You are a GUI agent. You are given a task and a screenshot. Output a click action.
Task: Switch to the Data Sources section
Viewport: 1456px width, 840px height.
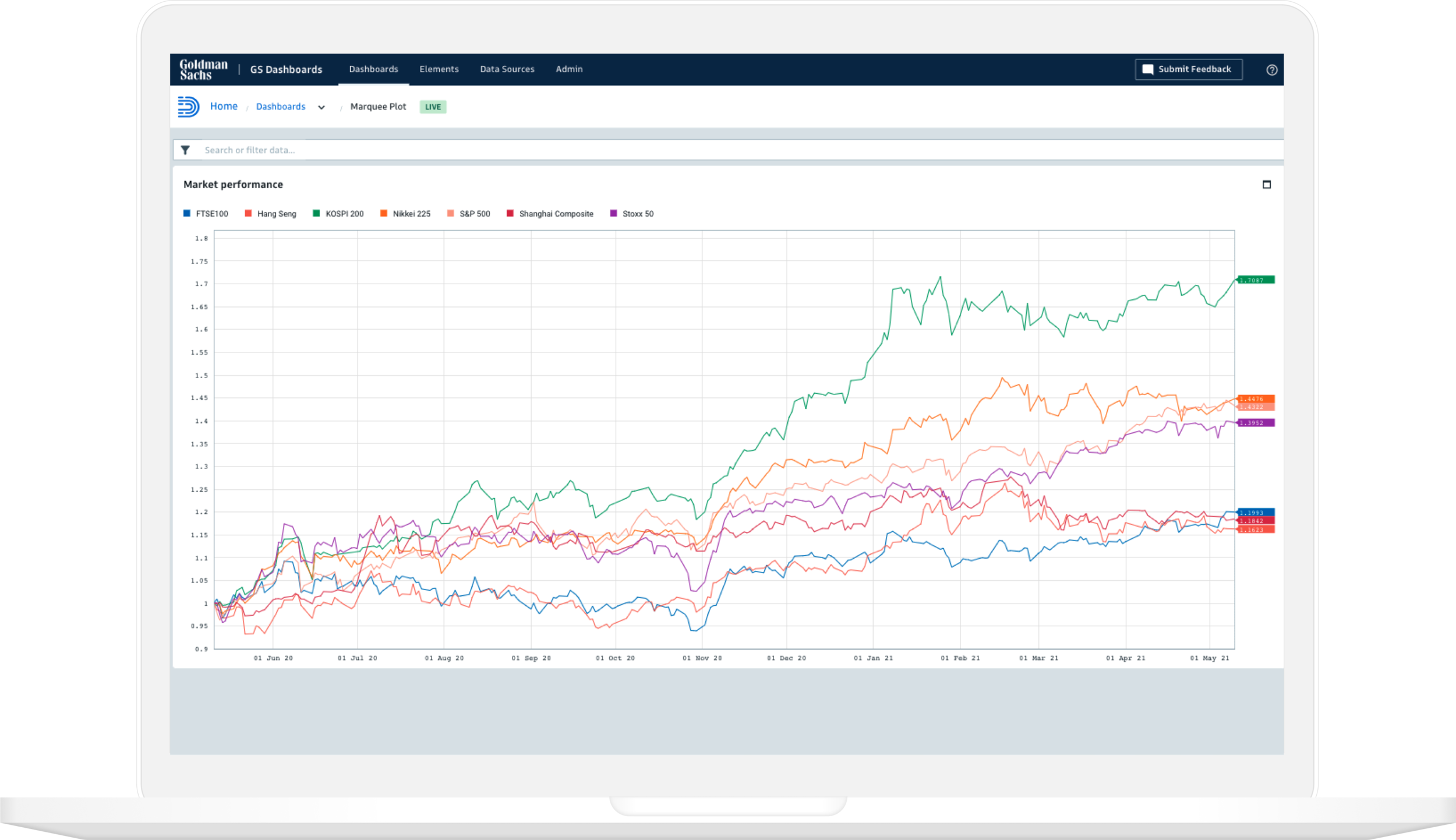click(x=507, y=69)
